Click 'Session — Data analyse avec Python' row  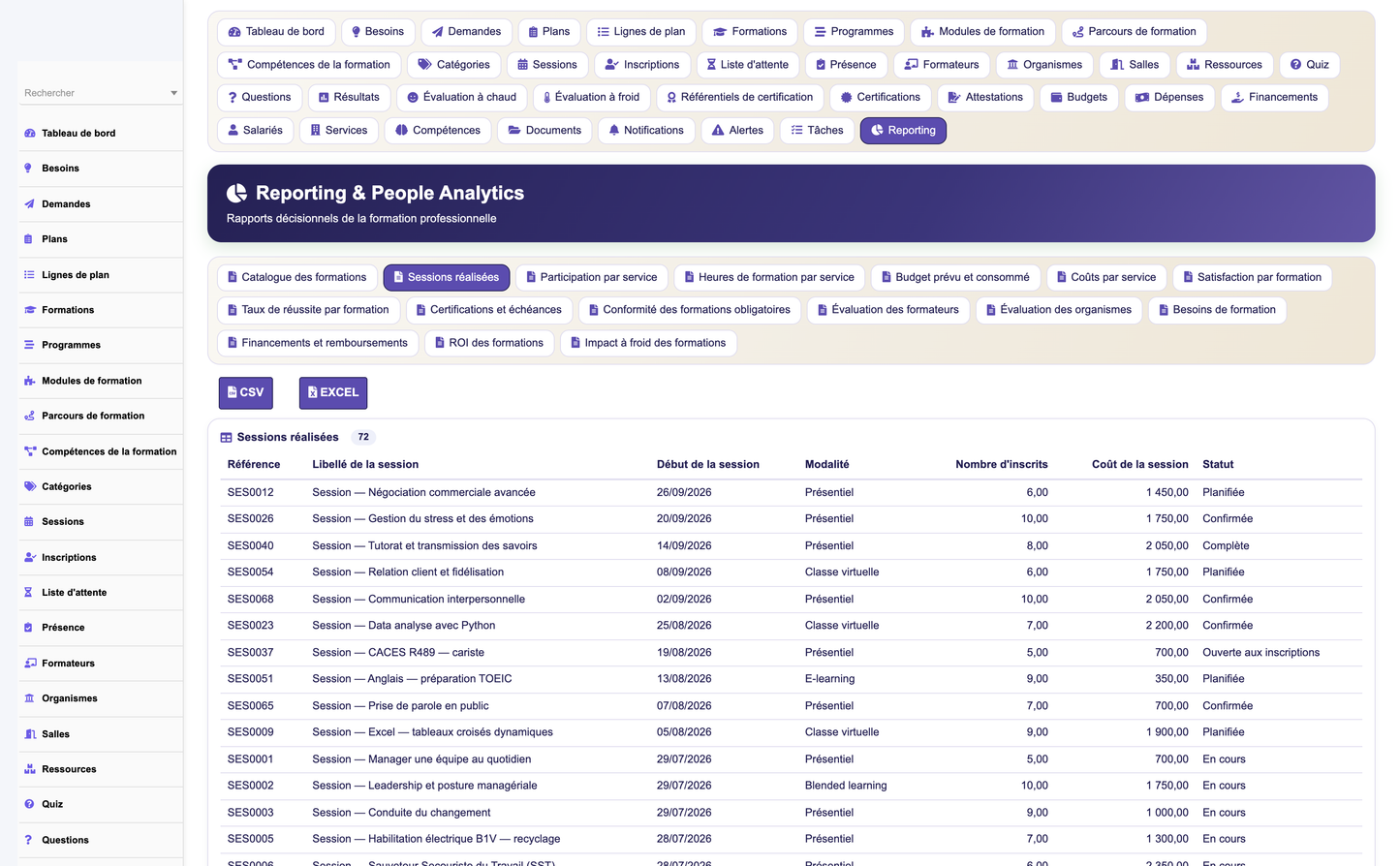(791, 626)
